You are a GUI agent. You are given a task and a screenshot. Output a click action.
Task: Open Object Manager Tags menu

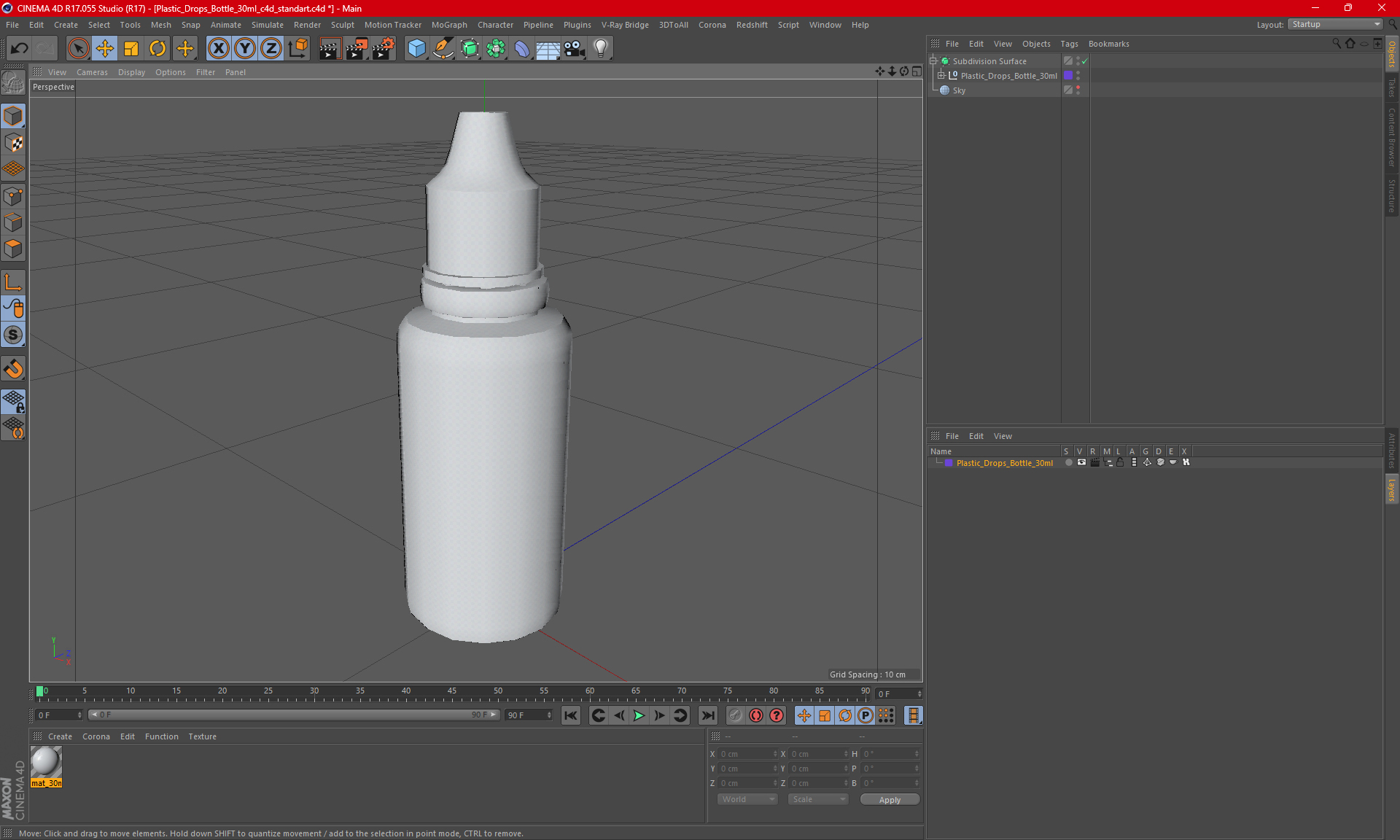(x=1069, y=44)
